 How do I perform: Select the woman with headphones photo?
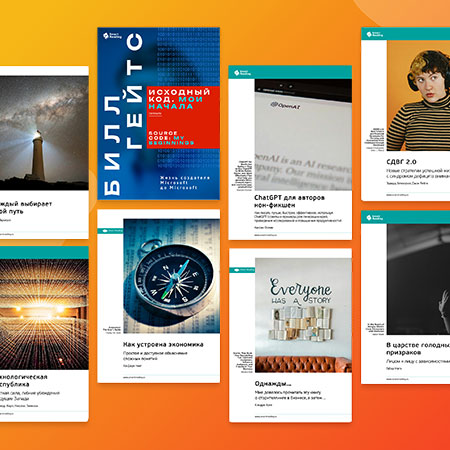click(x=418, y=96)
